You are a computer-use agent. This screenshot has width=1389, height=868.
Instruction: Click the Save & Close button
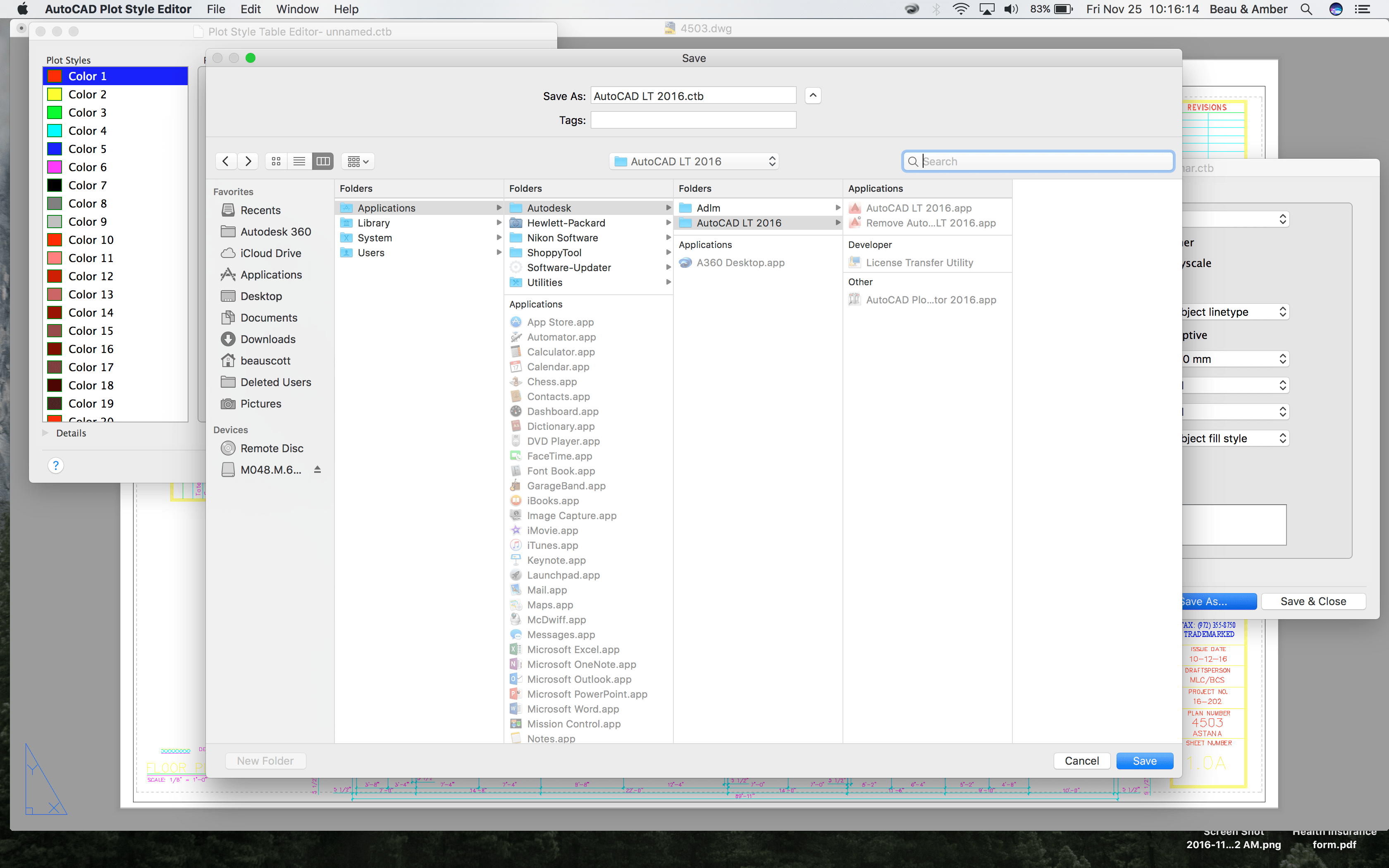pos(1313,601)
